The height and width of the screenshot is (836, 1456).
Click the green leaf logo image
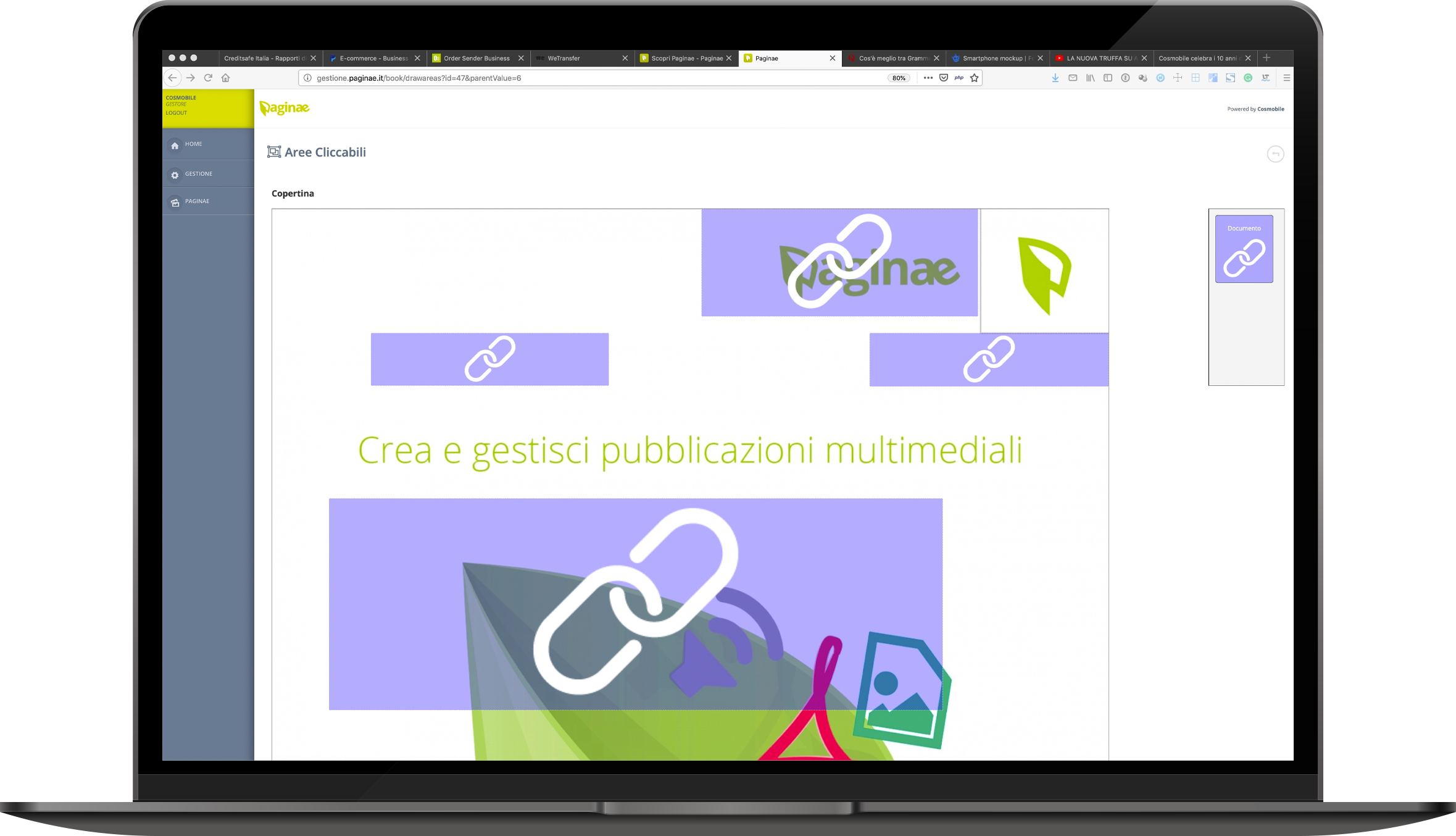[x=1044, y=275]
